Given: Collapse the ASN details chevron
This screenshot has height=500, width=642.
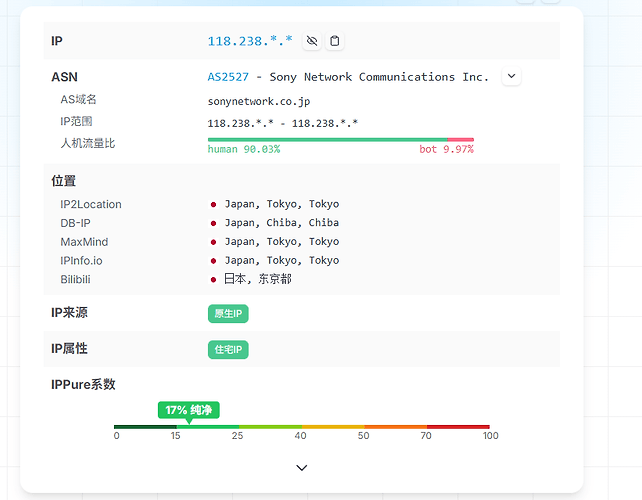Looking at the screenshot, I should point(511,76).
